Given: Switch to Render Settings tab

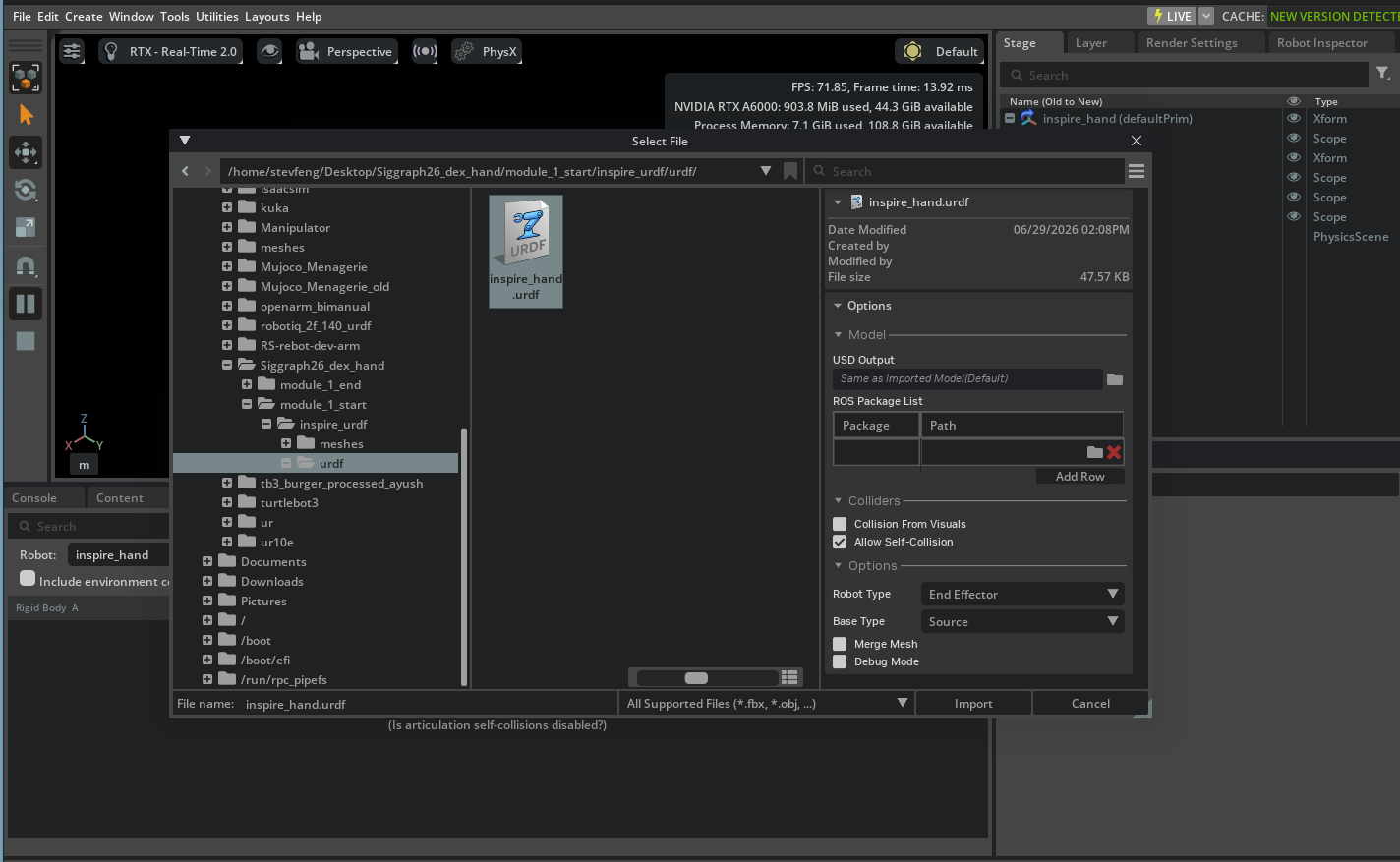Looking at the screenshot, I should [1192, 42].
